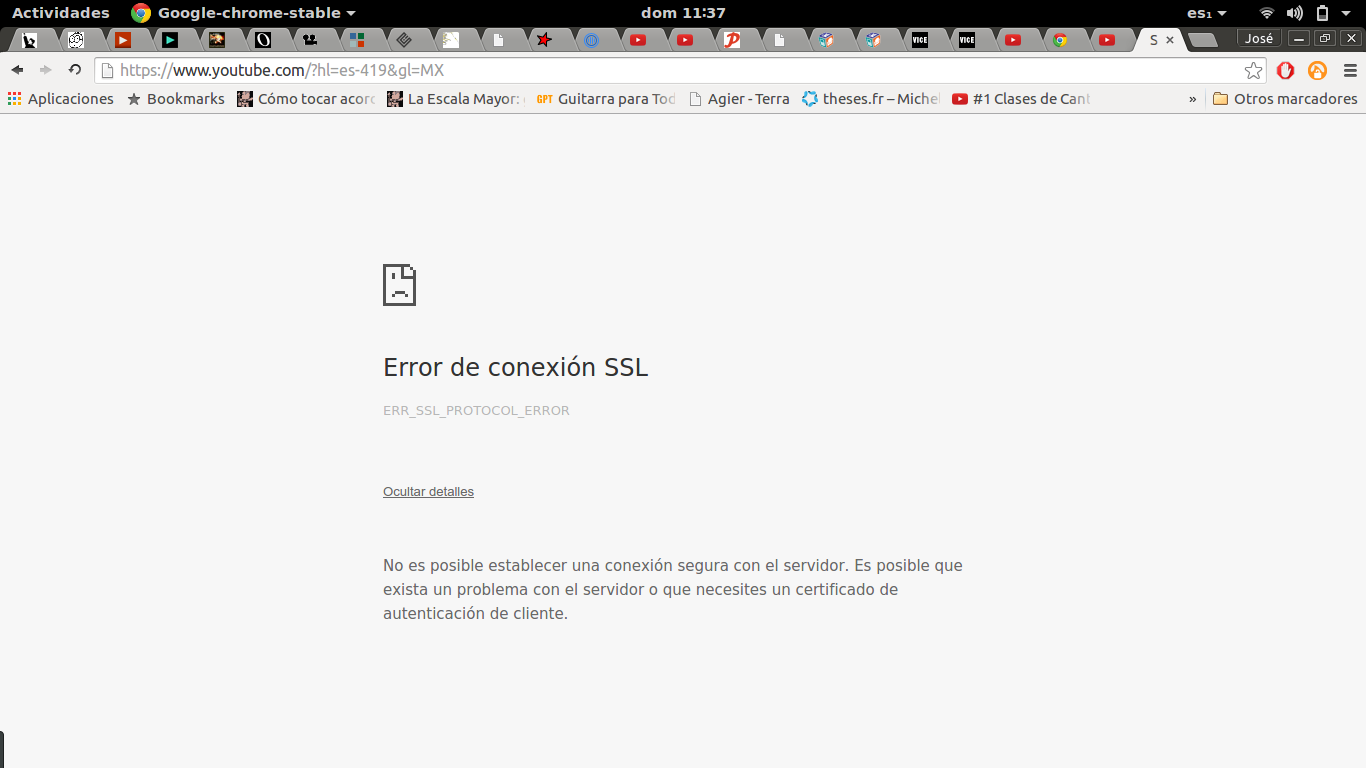Click the forward navigation arrow
The image size is (1366, 768).
(45, 70)
